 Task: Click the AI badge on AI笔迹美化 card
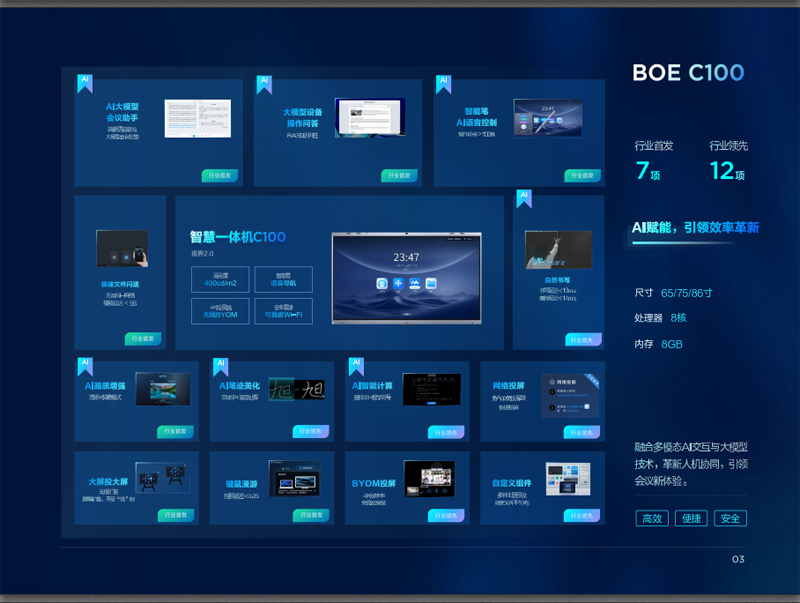[220, 367]
